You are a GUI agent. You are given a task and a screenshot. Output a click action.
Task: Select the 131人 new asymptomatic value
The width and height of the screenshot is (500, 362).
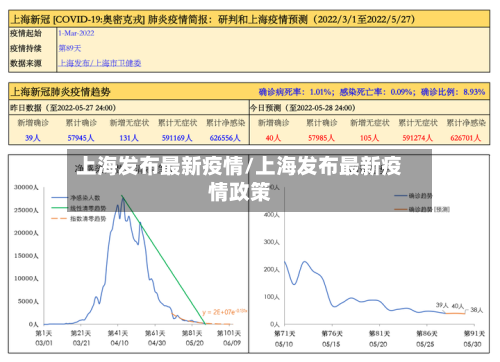pyautogui.click(x=129, y=138)
